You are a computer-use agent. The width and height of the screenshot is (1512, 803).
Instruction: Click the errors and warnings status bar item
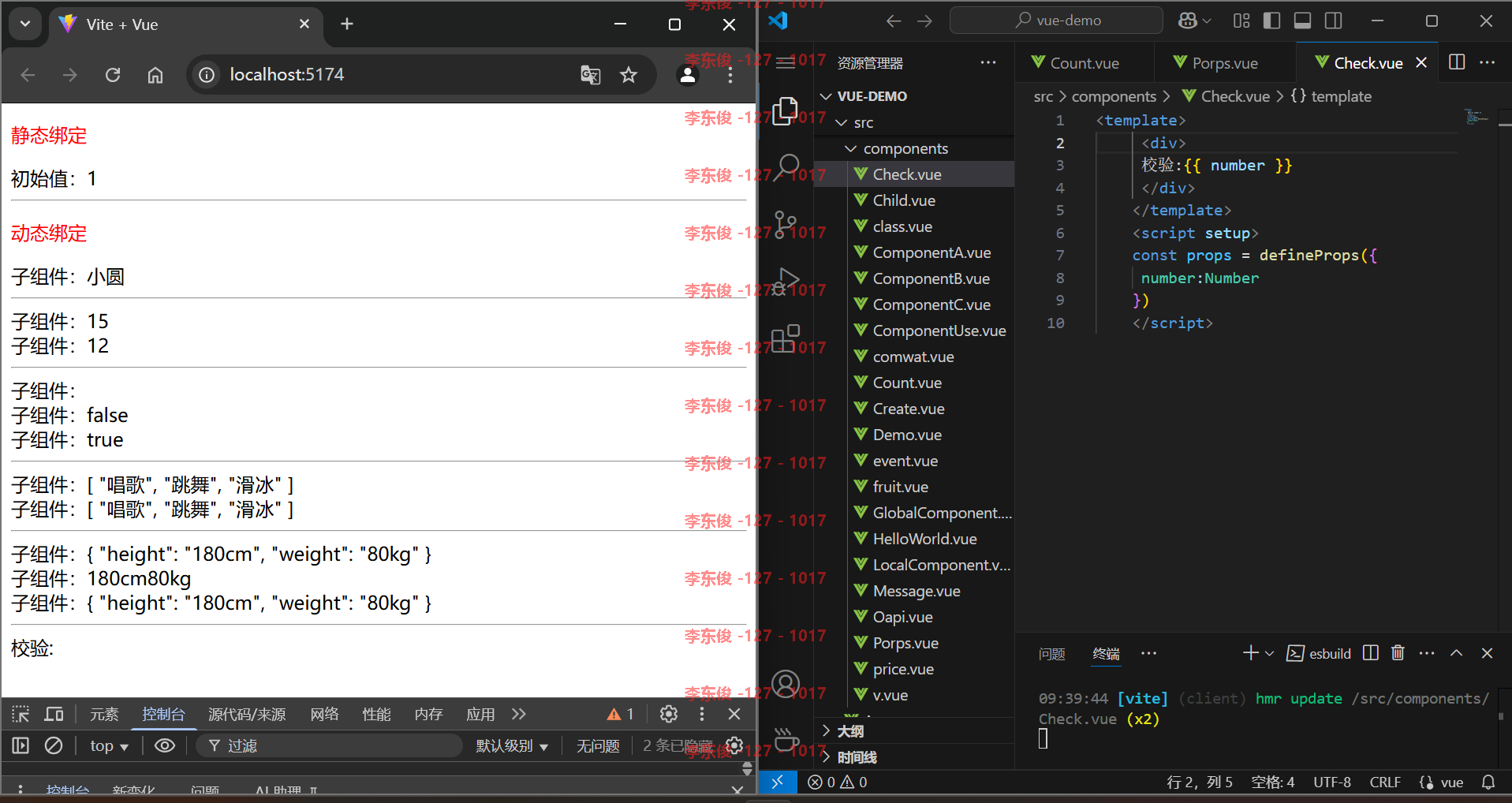[x=838, y=782]
